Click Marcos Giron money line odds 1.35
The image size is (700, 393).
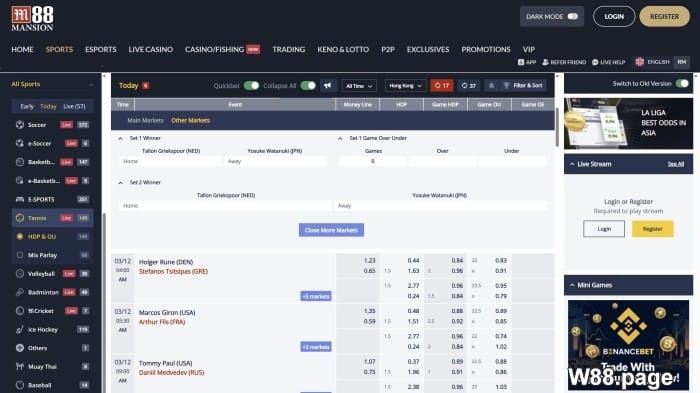370,311
